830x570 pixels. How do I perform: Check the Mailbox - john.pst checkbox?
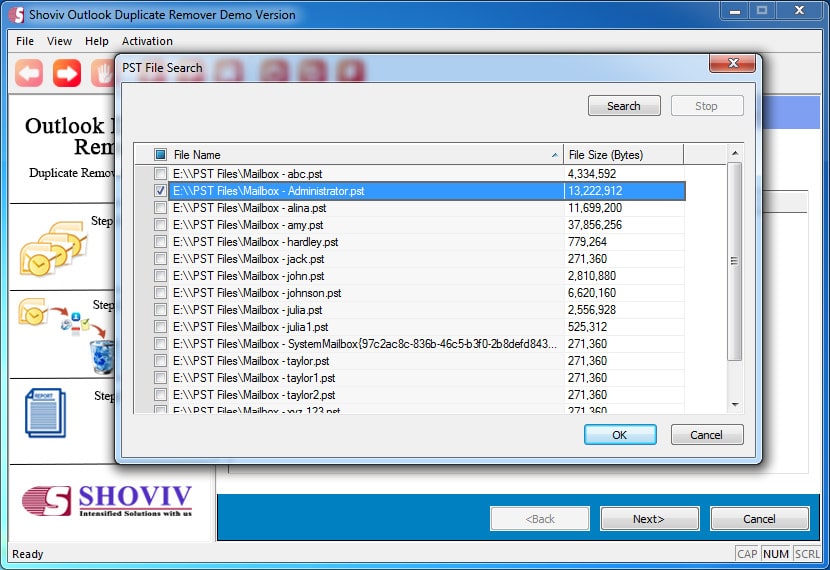[x=160, y=276]
